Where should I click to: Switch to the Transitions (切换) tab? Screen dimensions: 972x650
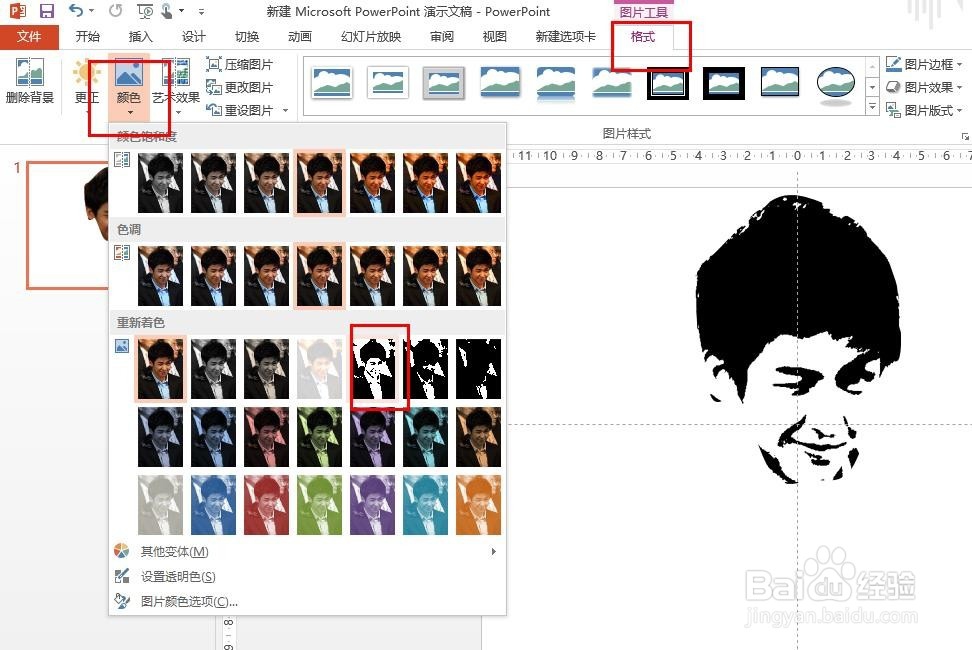click(247, 37)
